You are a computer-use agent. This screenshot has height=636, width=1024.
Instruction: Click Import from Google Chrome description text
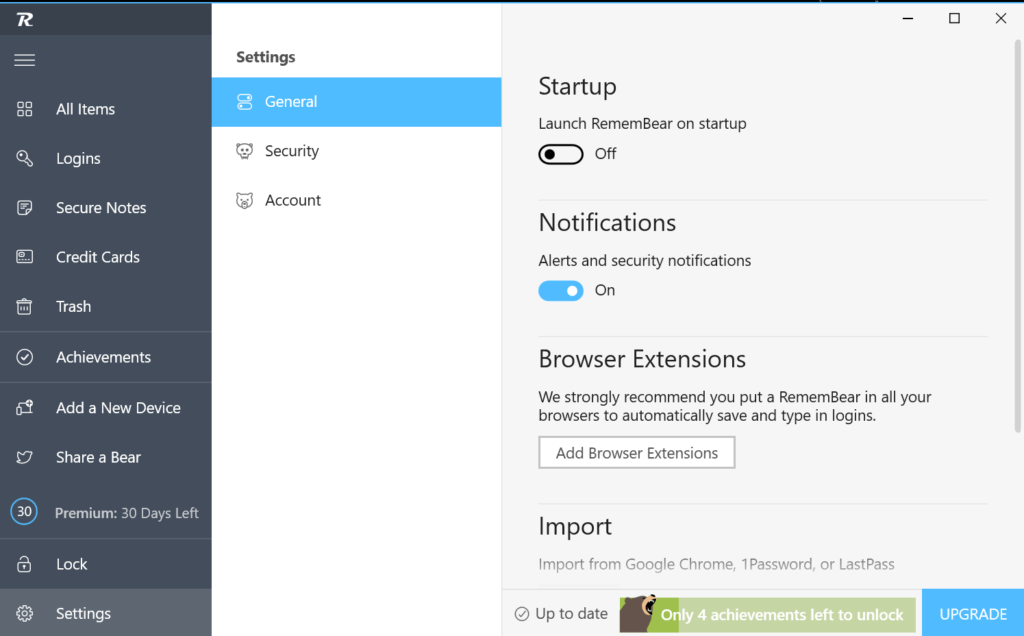716,564
